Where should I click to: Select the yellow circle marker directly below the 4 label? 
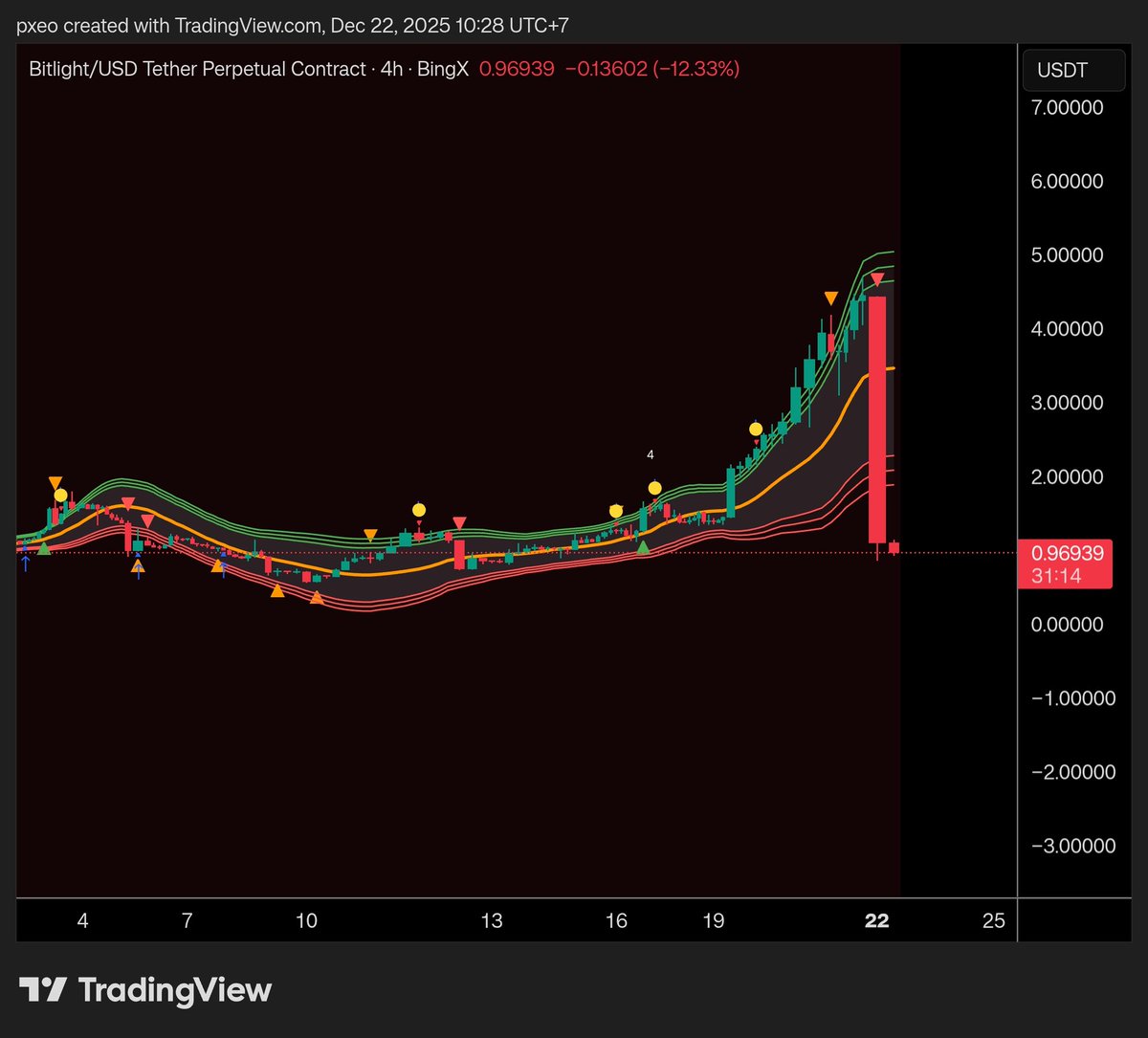(654, 488)
